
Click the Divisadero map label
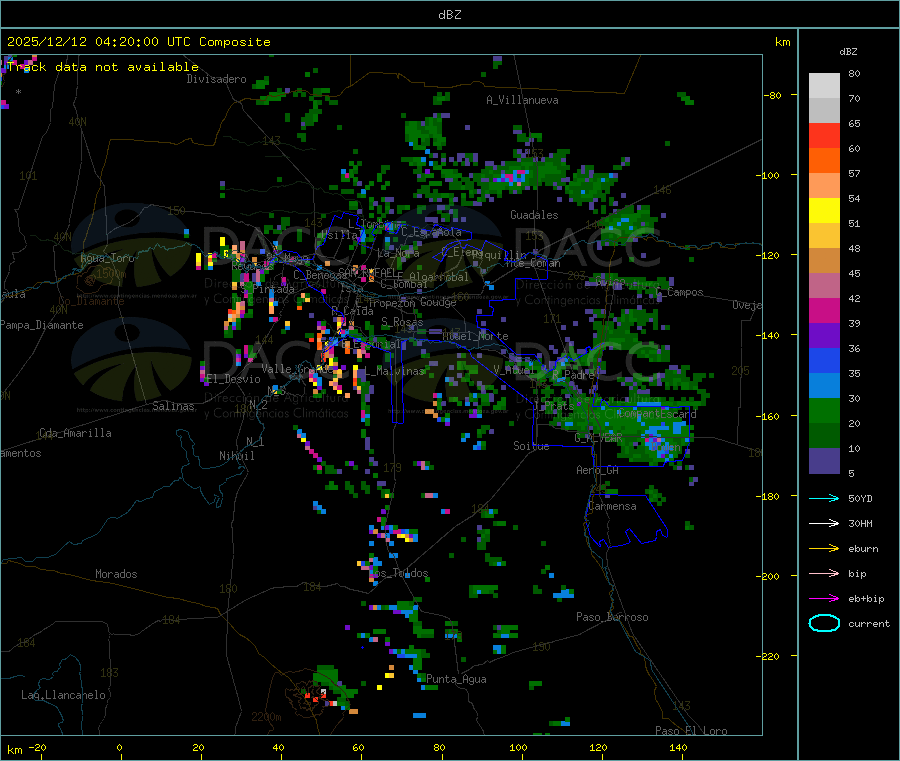click(x=216, y=79)
